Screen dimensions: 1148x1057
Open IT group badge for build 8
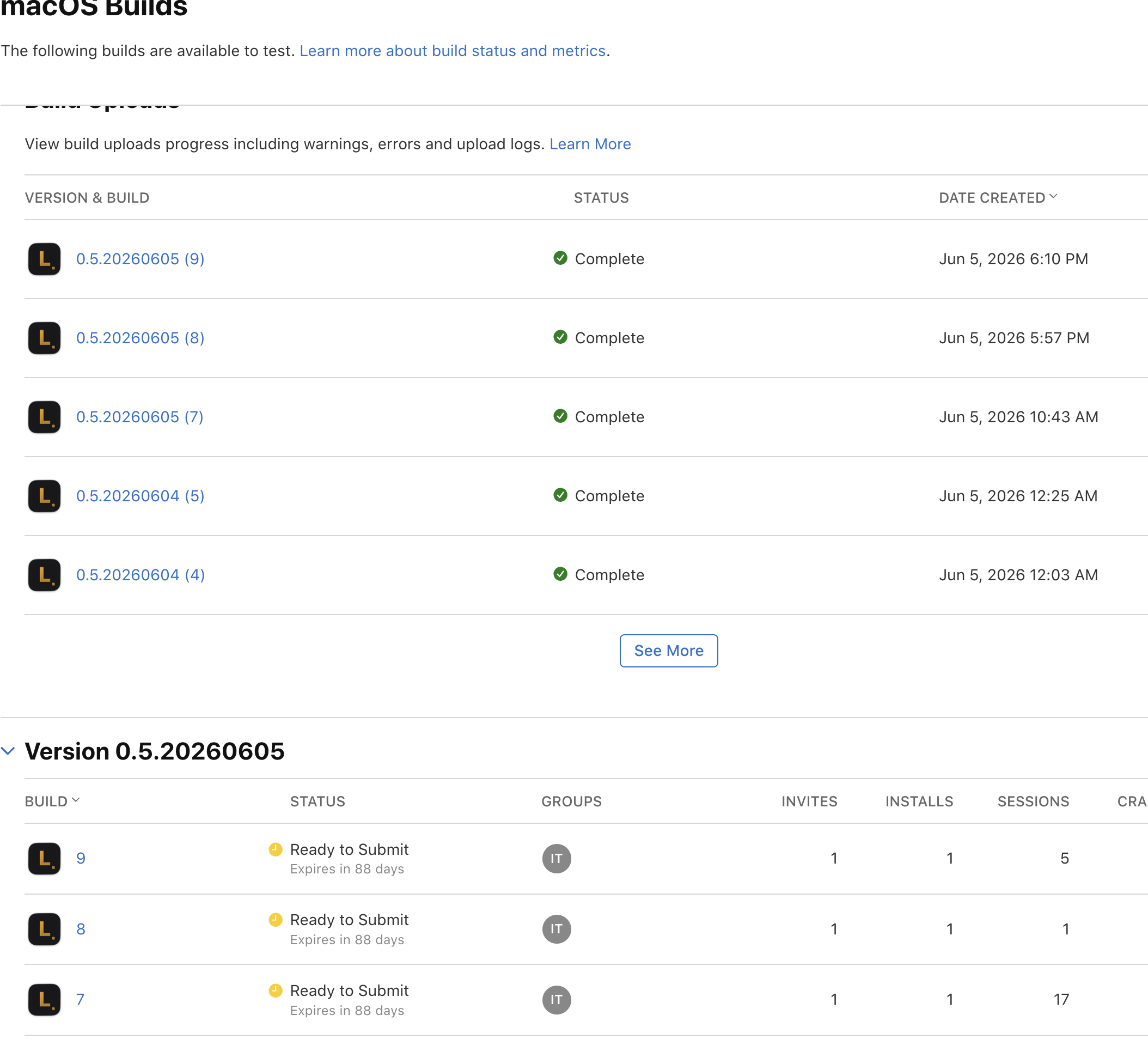(557, 930)
